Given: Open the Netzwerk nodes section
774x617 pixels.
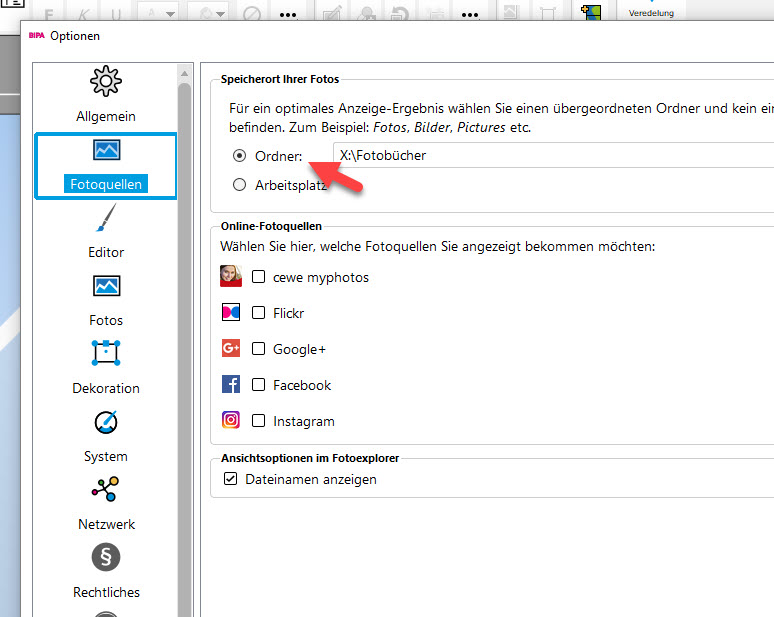Looking at the screenshot, I should coord(106,503).
